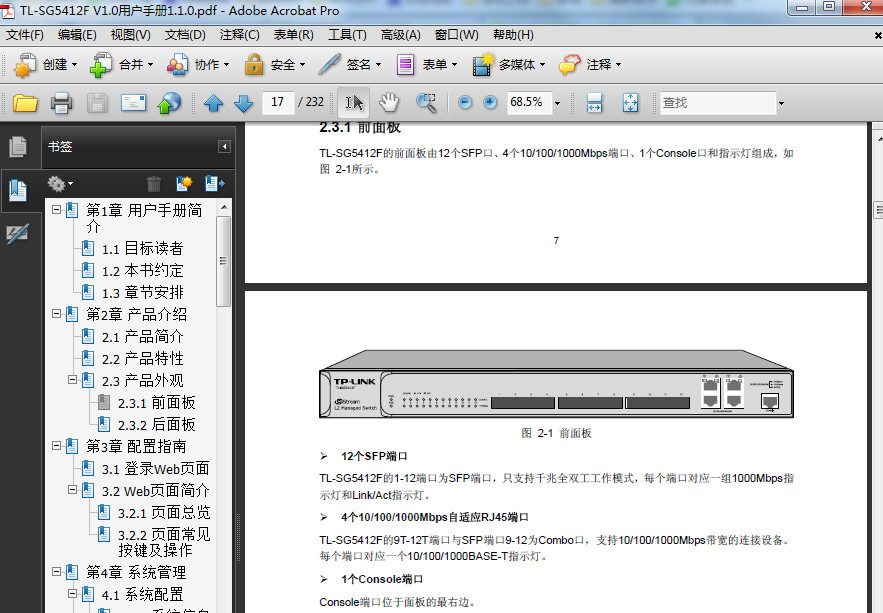Select bookmark 2.2 产品特性

tap(142, 358)
